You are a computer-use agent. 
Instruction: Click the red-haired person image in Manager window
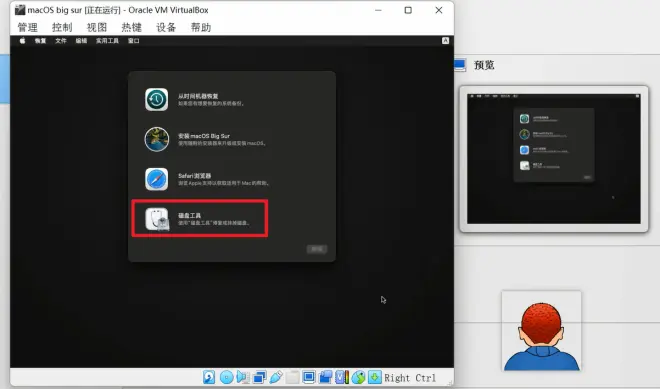[x=541, y=331]
